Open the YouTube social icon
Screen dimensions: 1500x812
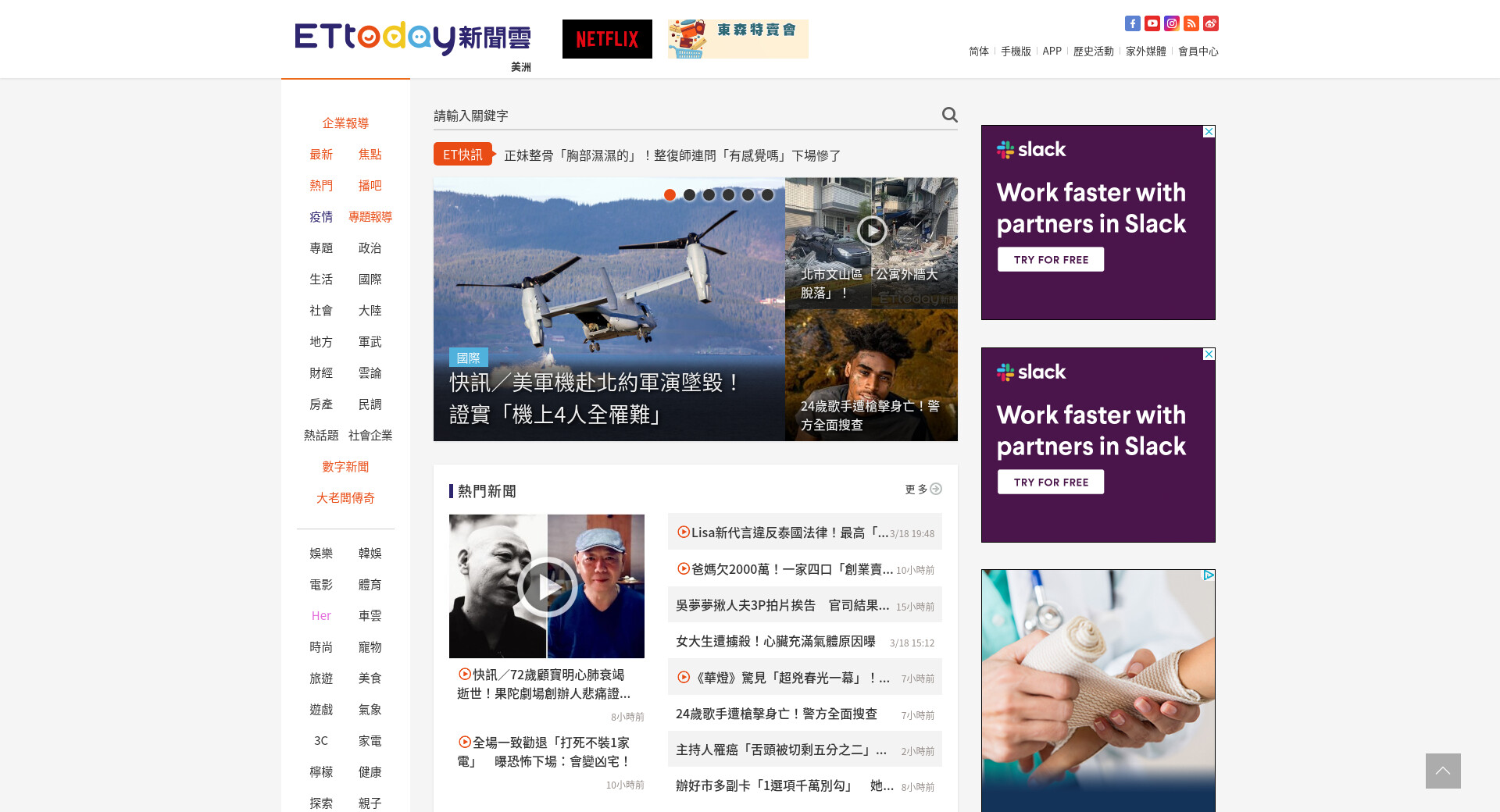click(1152, 23)
